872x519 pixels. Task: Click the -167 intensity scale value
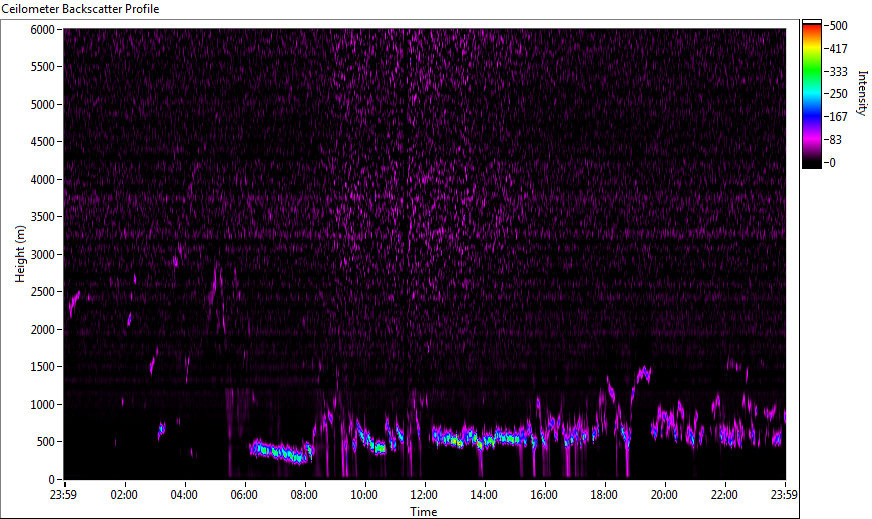836,117
